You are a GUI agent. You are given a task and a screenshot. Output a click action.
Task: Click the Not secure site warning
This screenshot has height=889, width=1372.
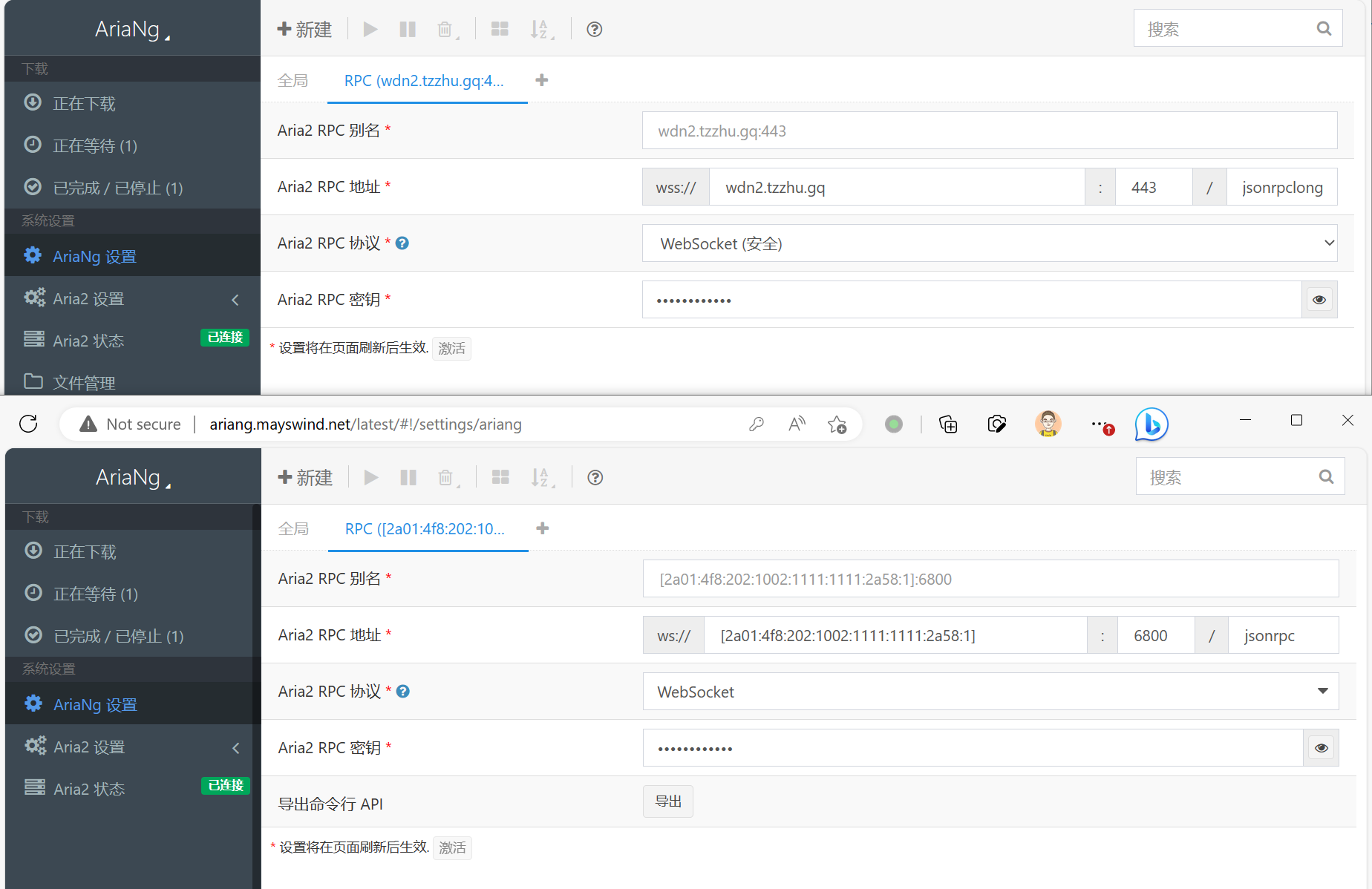click(131, 424)
